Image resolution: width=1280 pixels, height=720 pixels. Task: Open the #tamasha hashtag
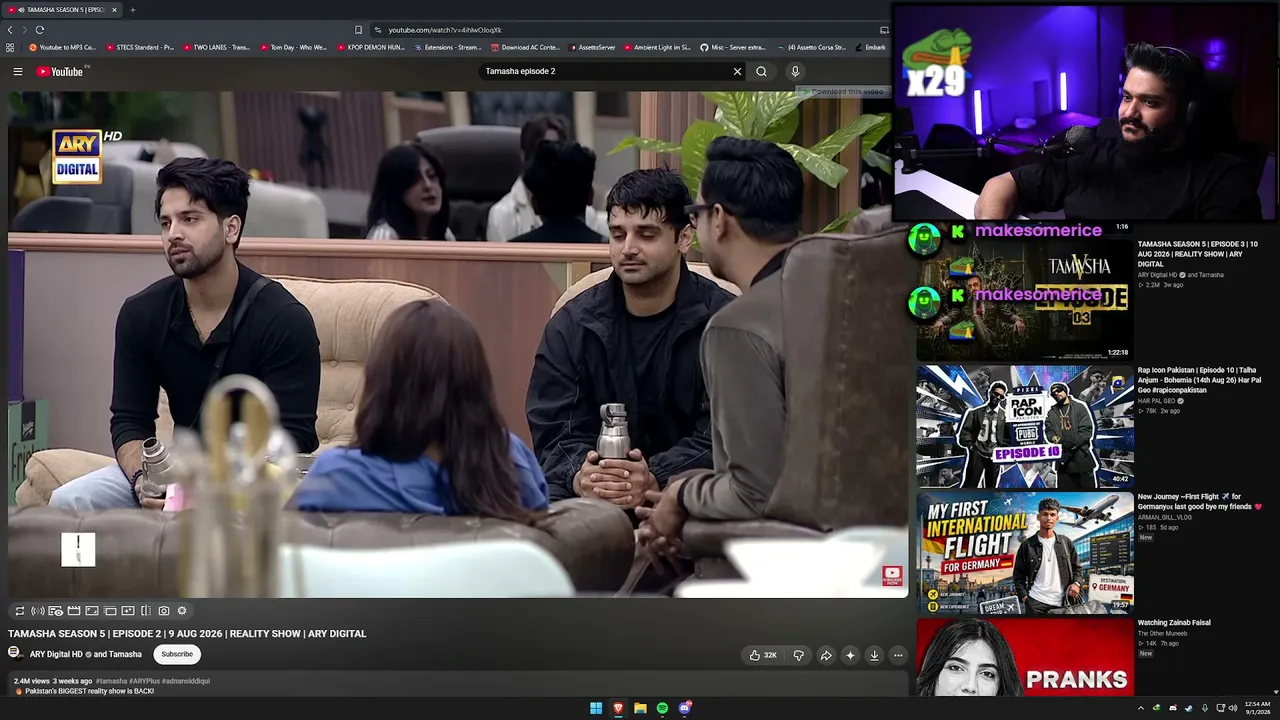point(111,681)
